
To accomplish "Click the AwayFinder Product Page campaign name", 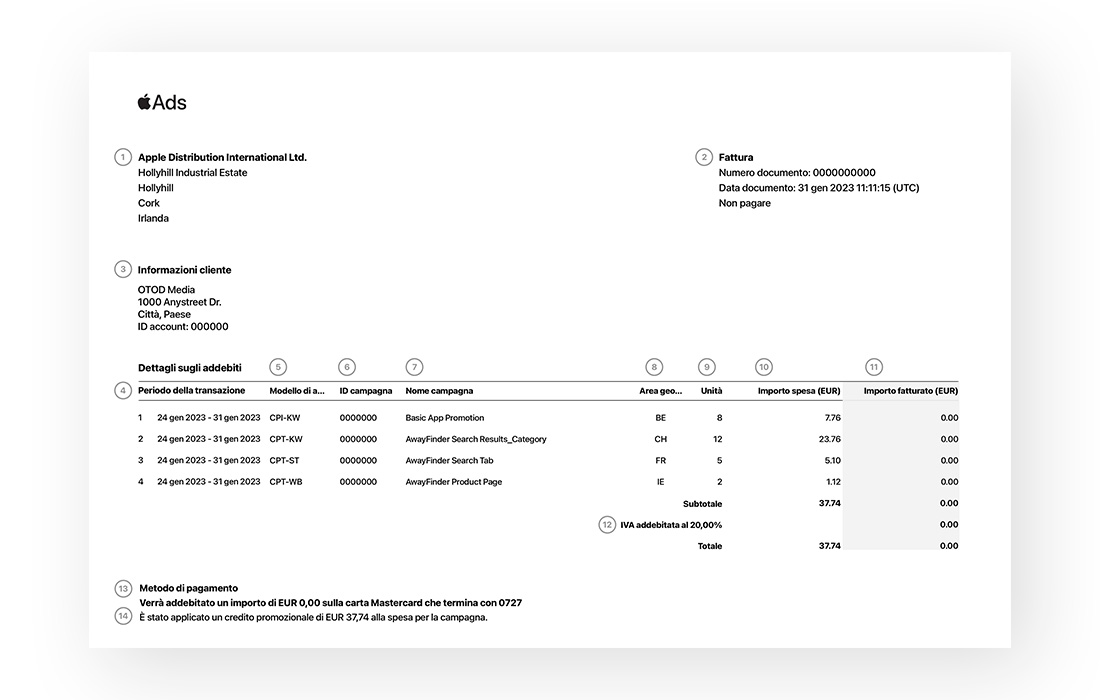I will [453, 482].
